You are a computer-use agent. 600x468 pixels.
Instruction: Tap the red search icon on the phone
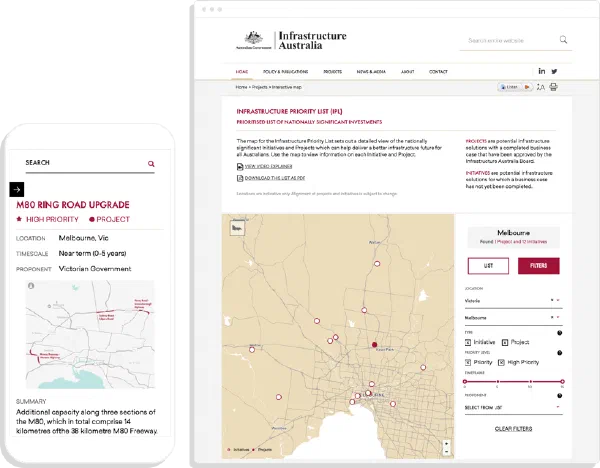click(151, 164)
